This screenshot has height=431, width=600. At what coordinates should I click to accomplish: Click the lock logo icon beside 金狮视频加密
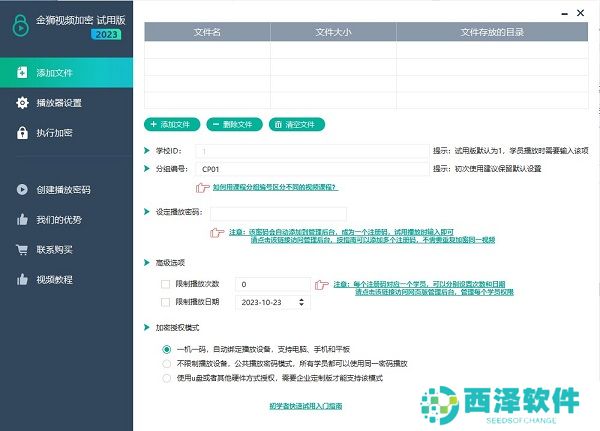[20, 25]
